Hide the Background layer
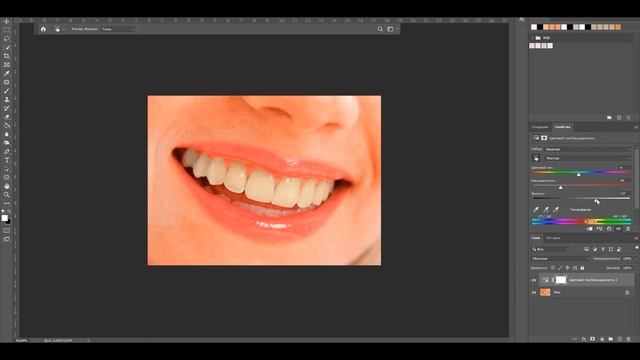The height and width of the screenshot is (360, 640). point(534,293)
